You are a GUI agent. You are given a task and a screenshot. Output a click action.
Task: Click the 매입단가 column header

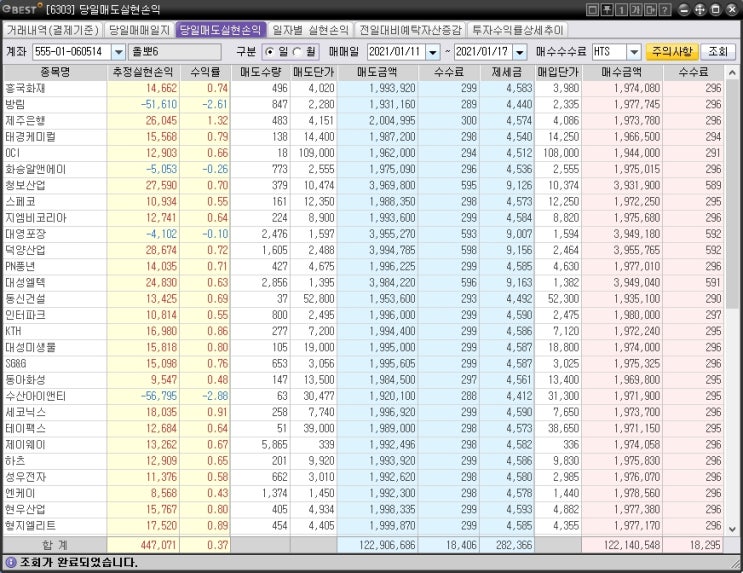pos(558,73)
